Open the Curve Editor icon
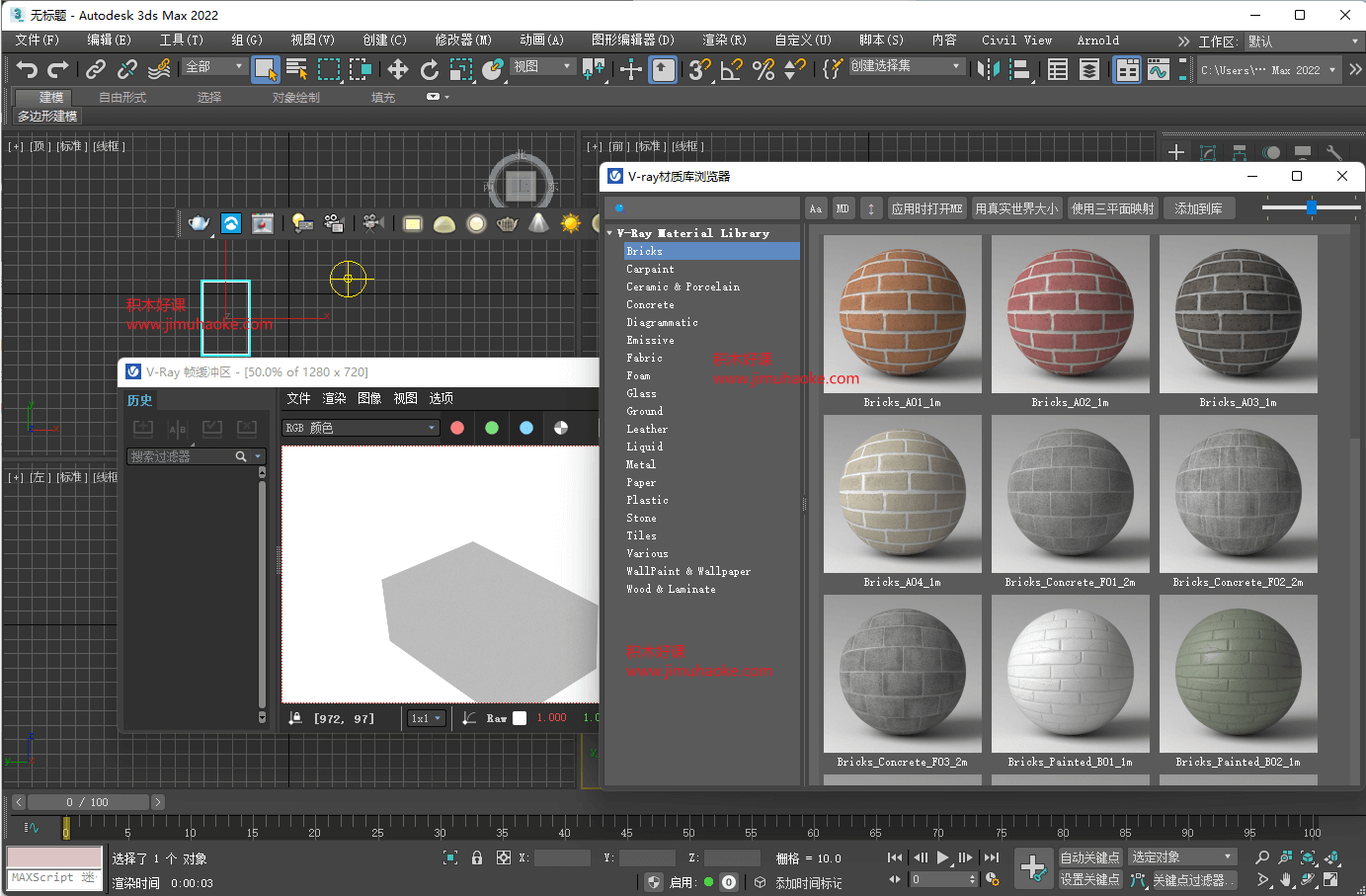 [1159, 69]
